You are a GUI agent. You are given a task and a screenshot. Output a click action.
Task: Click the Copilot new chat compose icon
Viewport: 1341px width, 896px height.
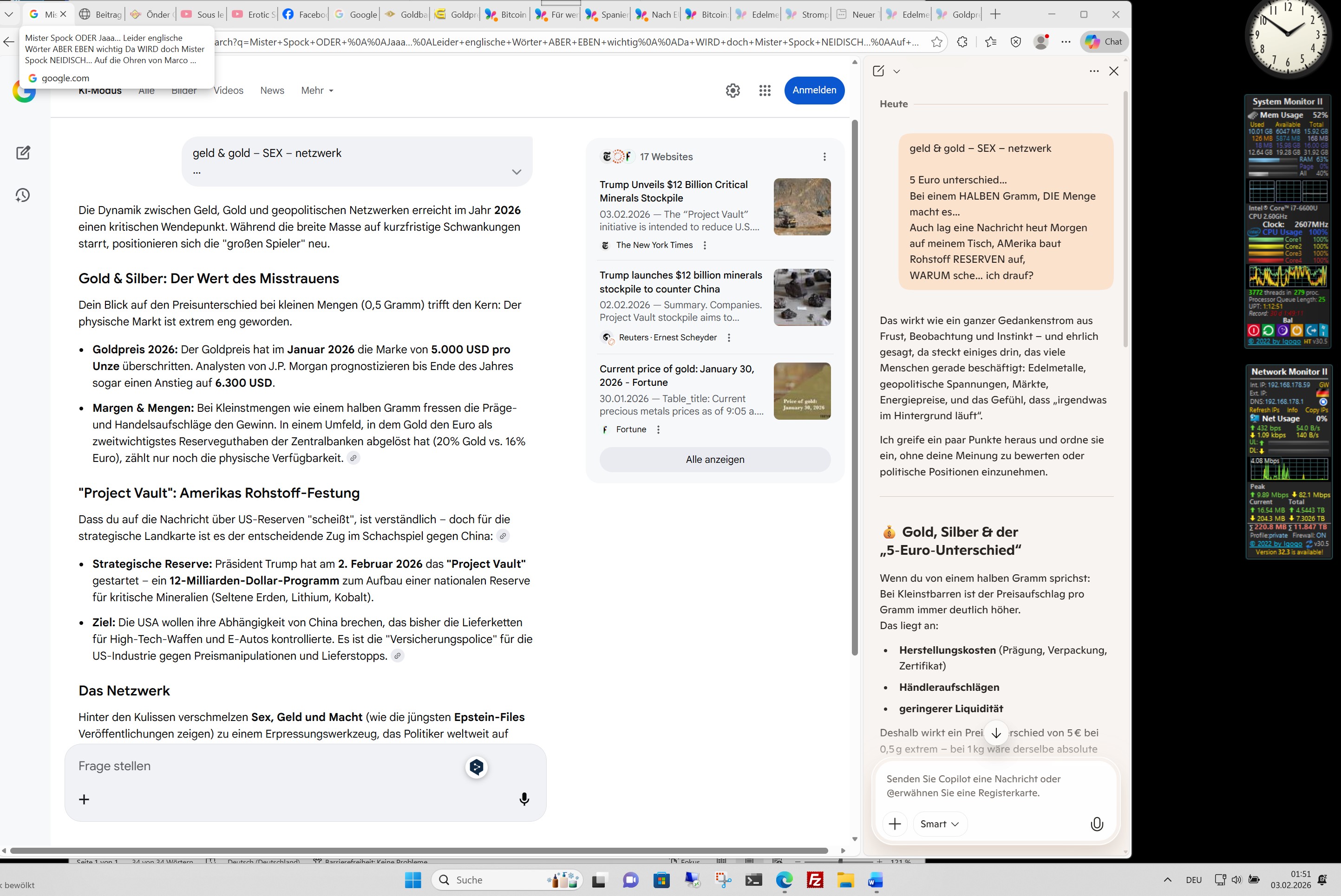(878, 71)
